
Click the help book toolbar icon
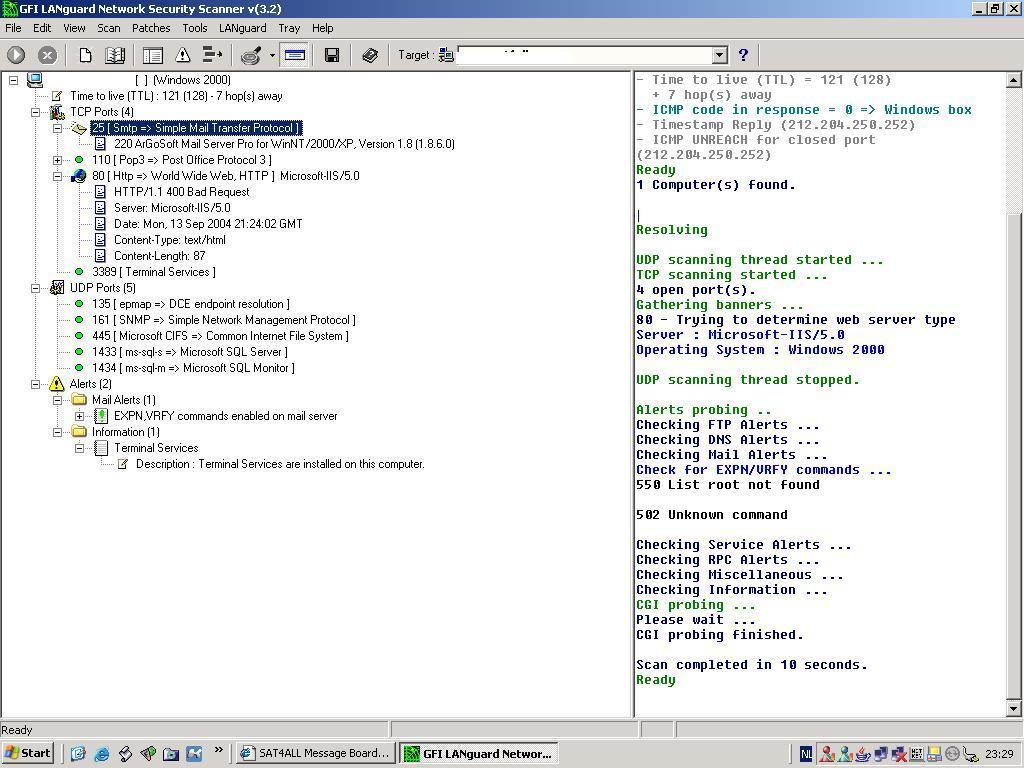point(370,56)
